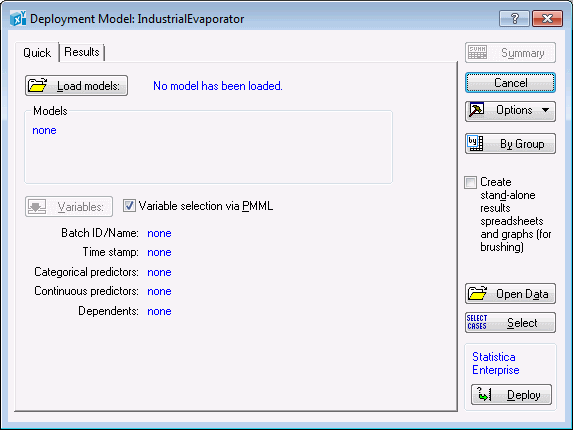Click the 'Categorical predictors:' label
573x430 pixels.
click(86, 272)
